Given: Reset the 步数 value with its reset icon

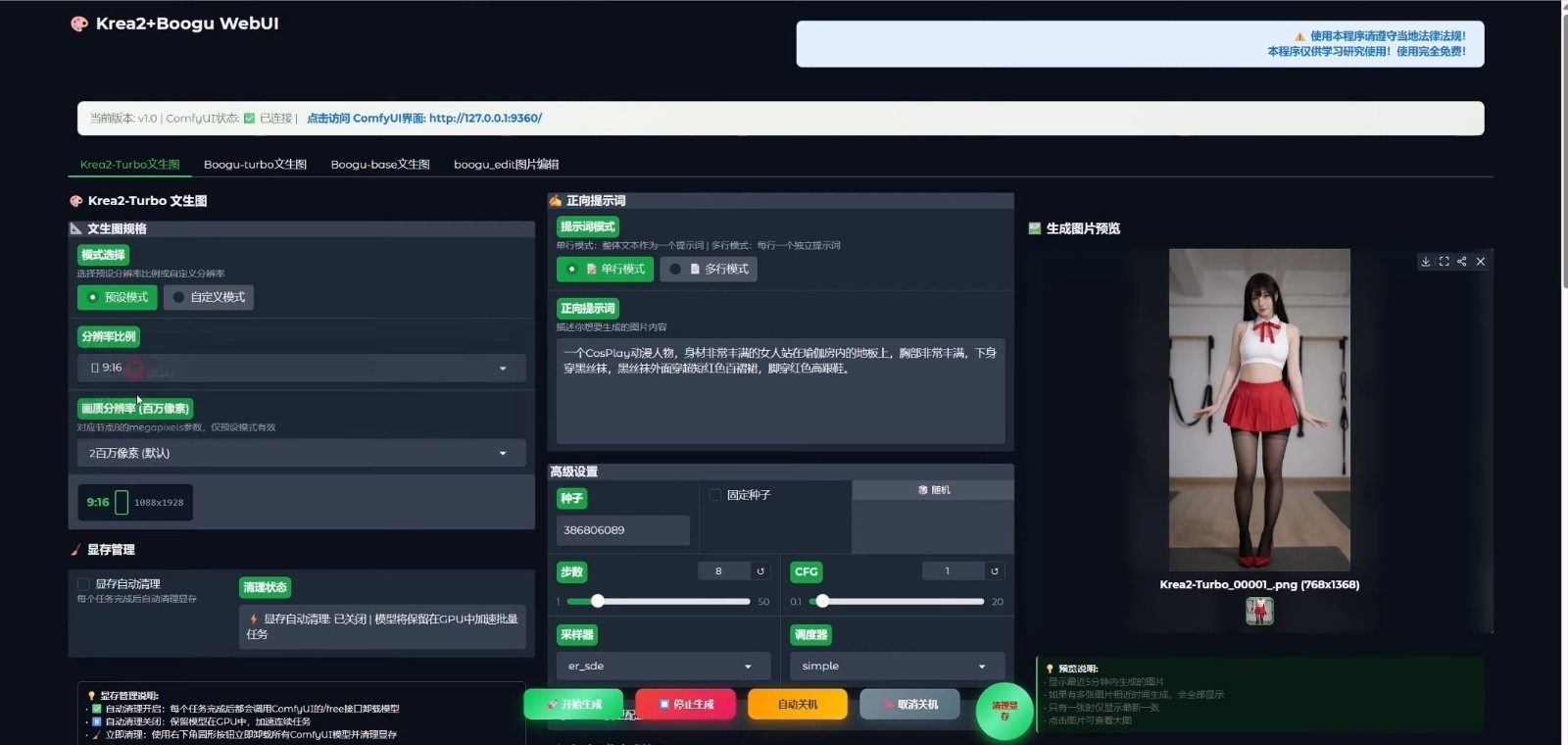Looking at the screenshot, I should [760, 571].
